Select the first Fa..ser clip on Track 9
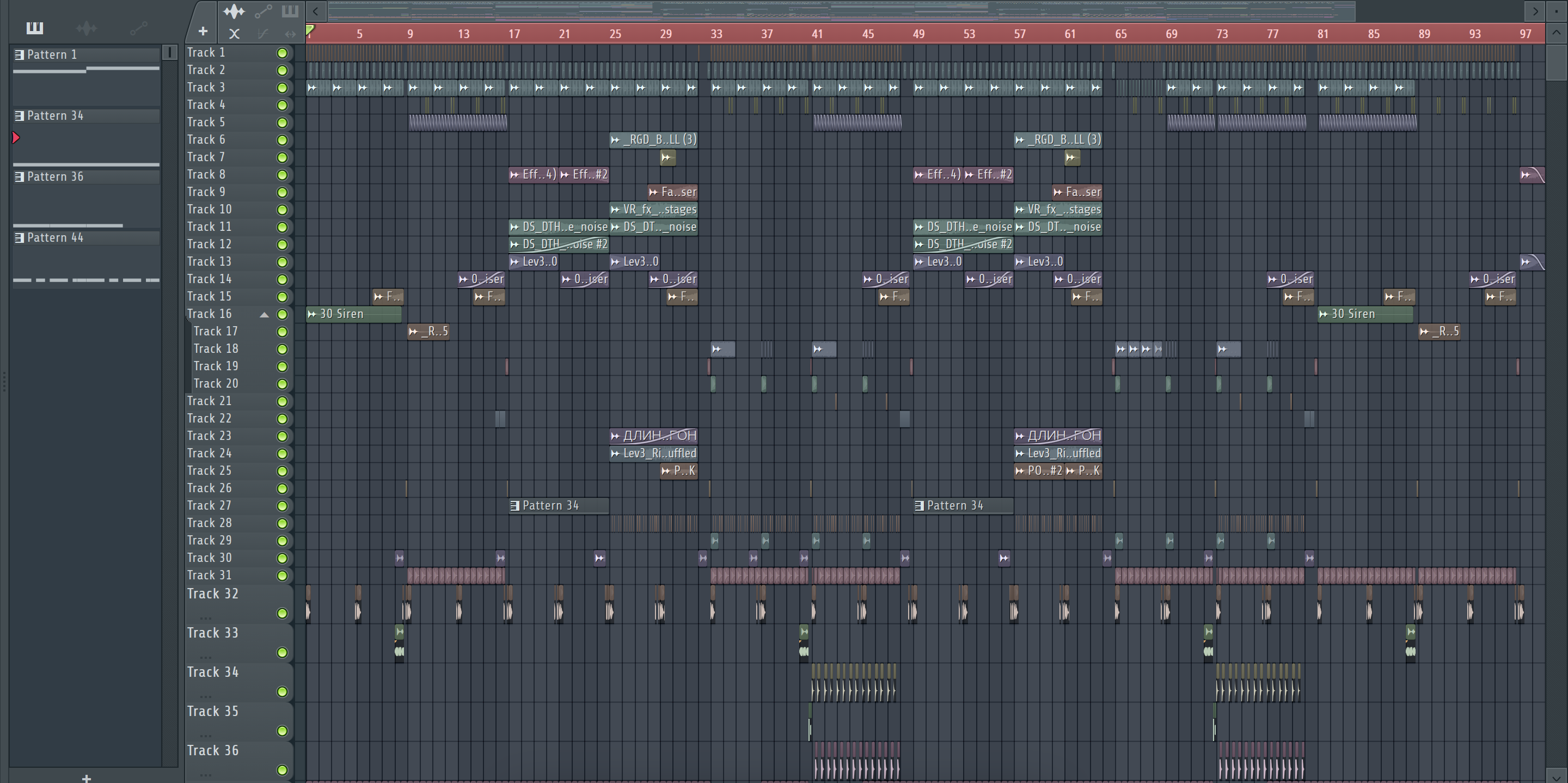 click(672, 192)
